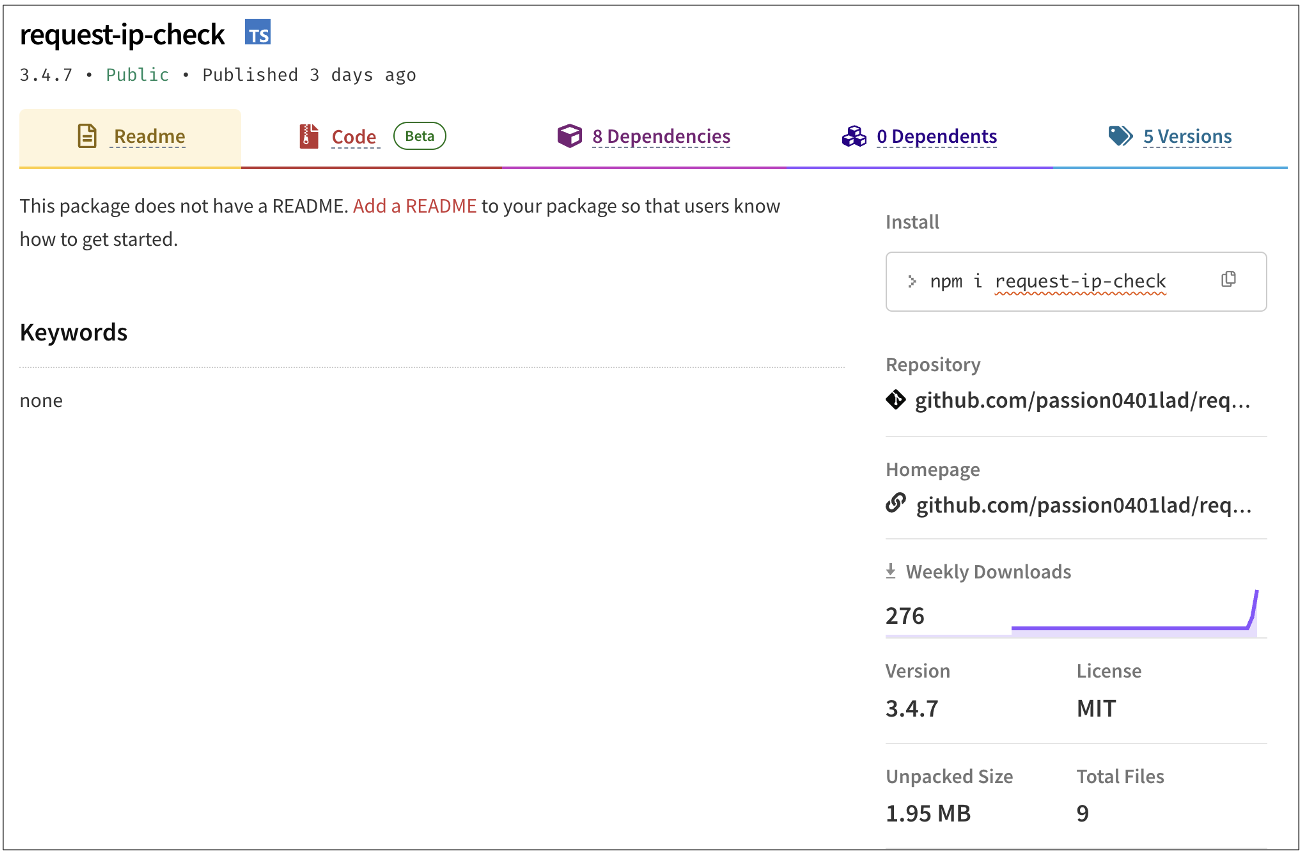1306x856 pixels.
Task: Click the homepage chain link icon
Action: point(896,504)
